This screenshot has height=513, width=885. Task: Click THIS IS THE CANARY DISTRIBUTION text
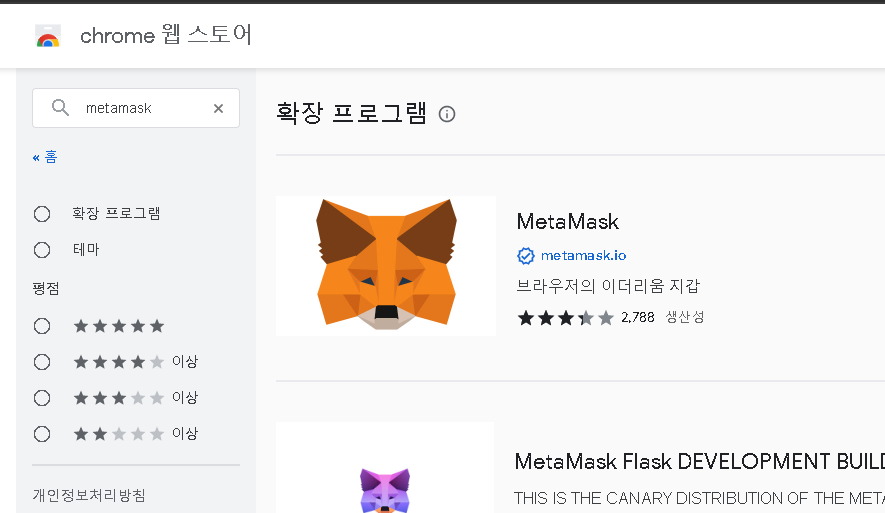(x=699, y=498)
